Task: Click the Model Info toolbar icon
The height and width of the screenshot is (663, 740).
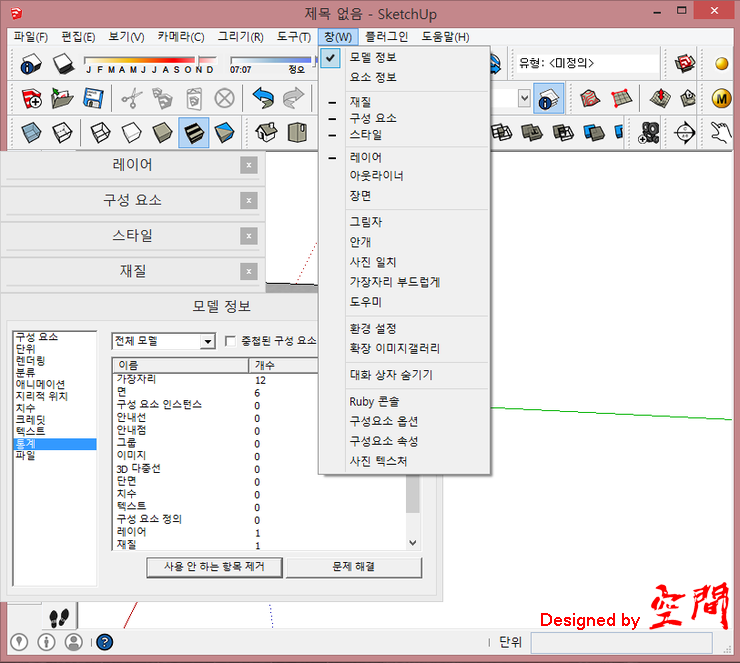Action: (31, 64)
